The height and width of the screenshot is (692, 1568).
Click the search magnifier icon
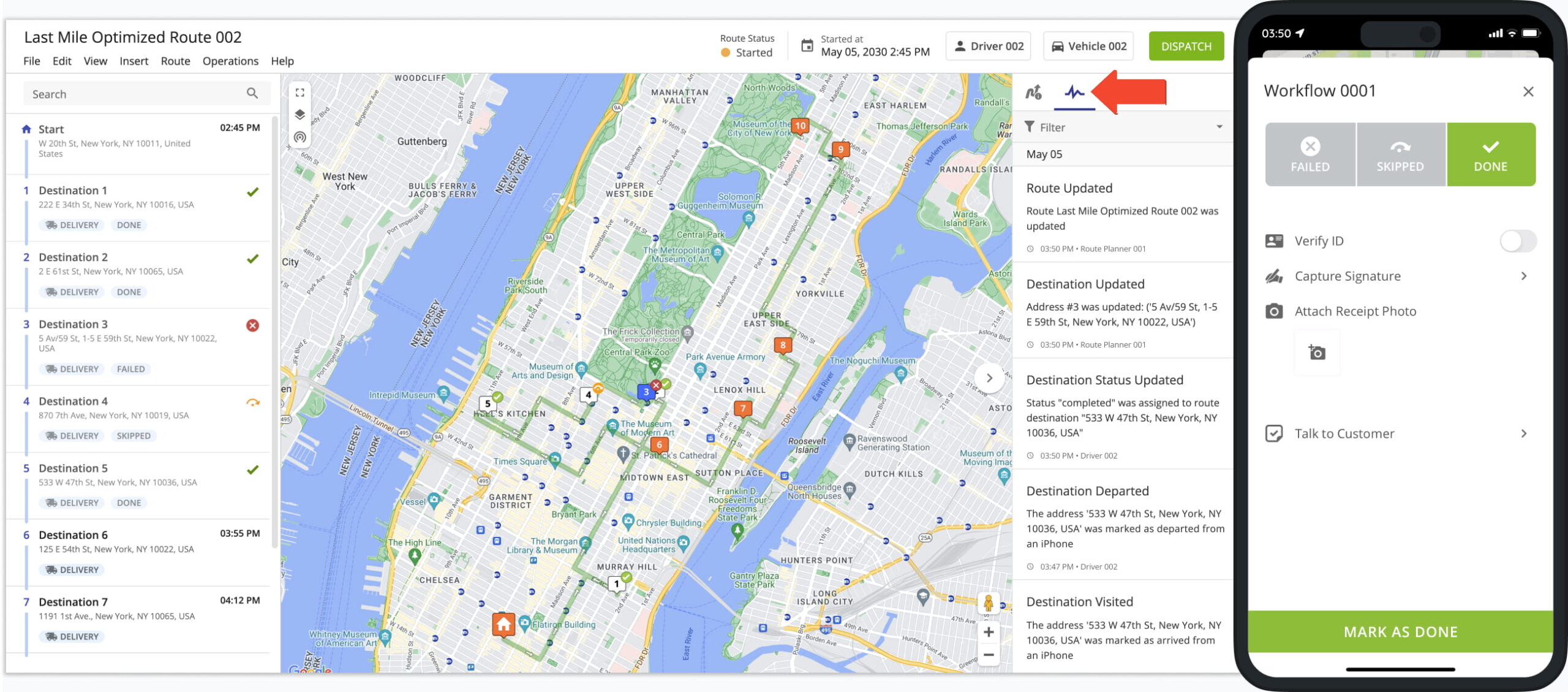tap(252, 93)
